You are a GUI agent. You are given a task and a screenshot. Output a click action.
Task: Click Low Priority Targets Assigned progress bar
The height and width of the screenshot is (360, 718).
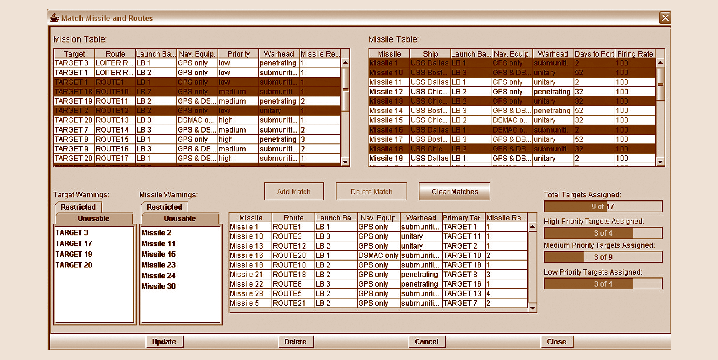603,284
